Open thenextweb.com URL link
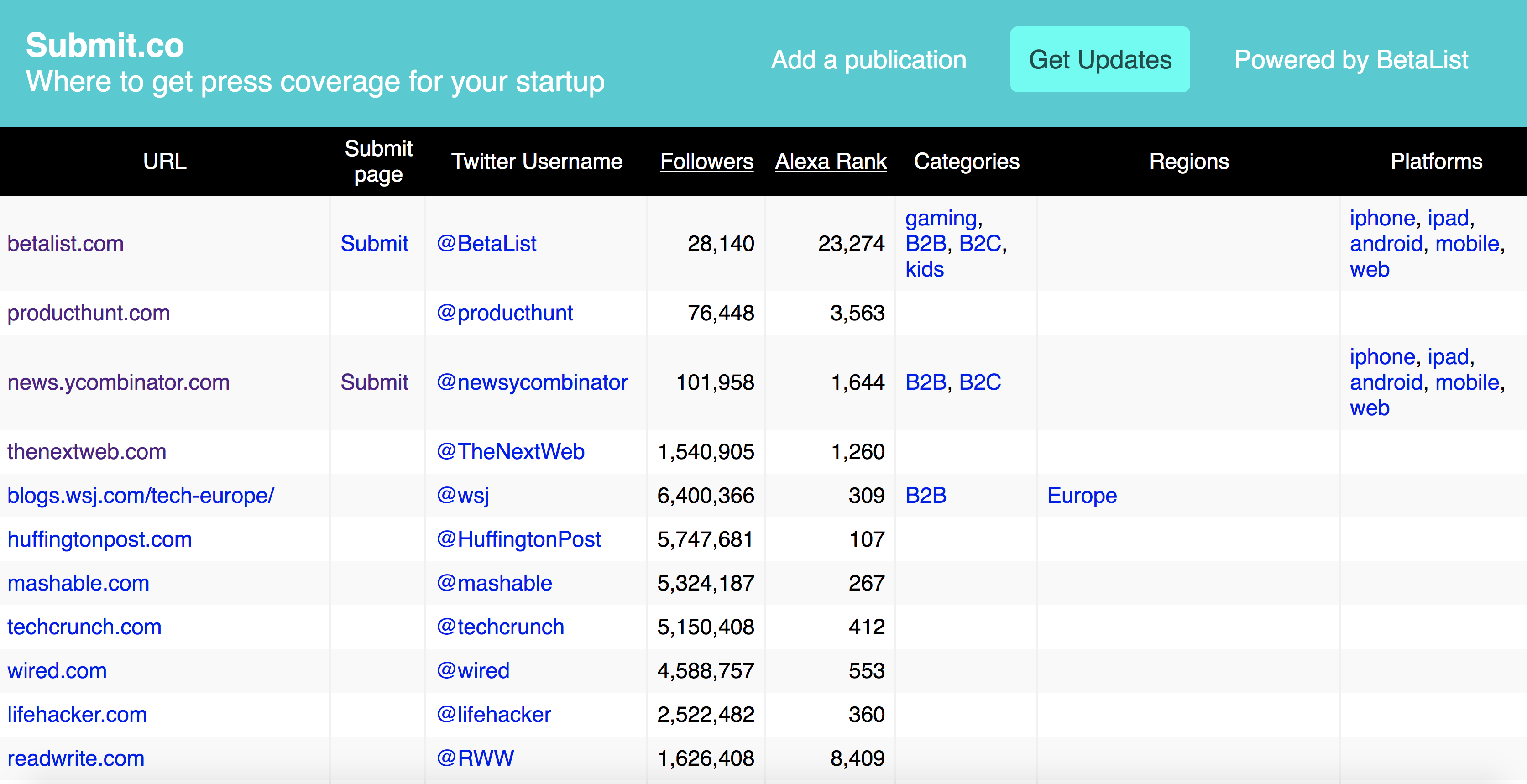 87,452
